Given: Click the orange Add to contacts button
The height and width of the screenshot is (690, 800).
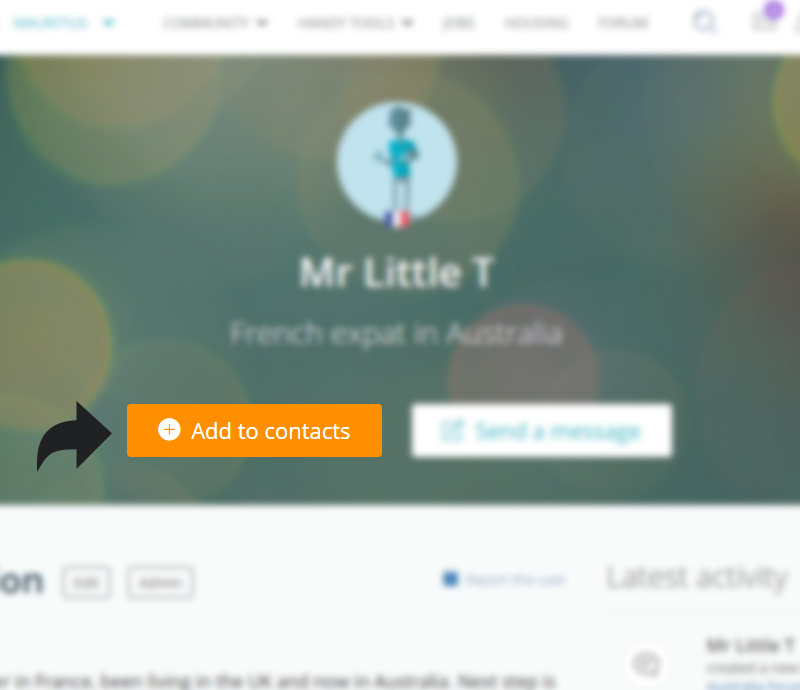Looking at the screenshot, I should point(254,430).
